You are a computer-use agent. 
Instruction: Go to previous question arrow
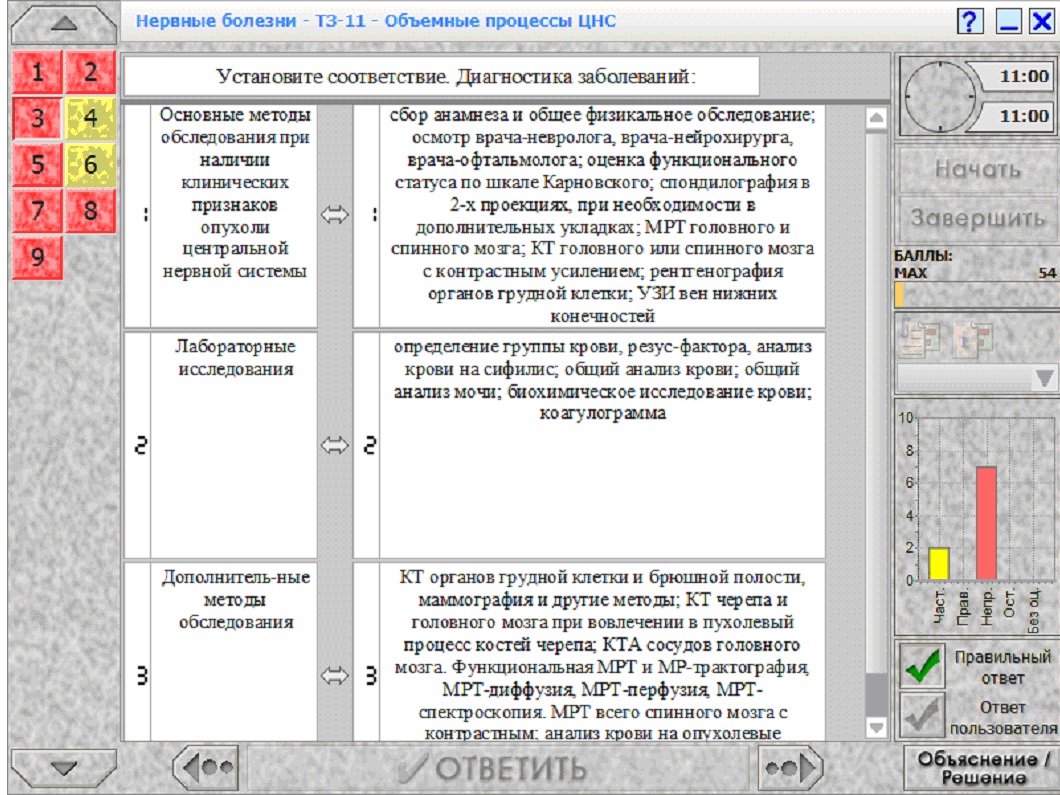tap(208, 768)
